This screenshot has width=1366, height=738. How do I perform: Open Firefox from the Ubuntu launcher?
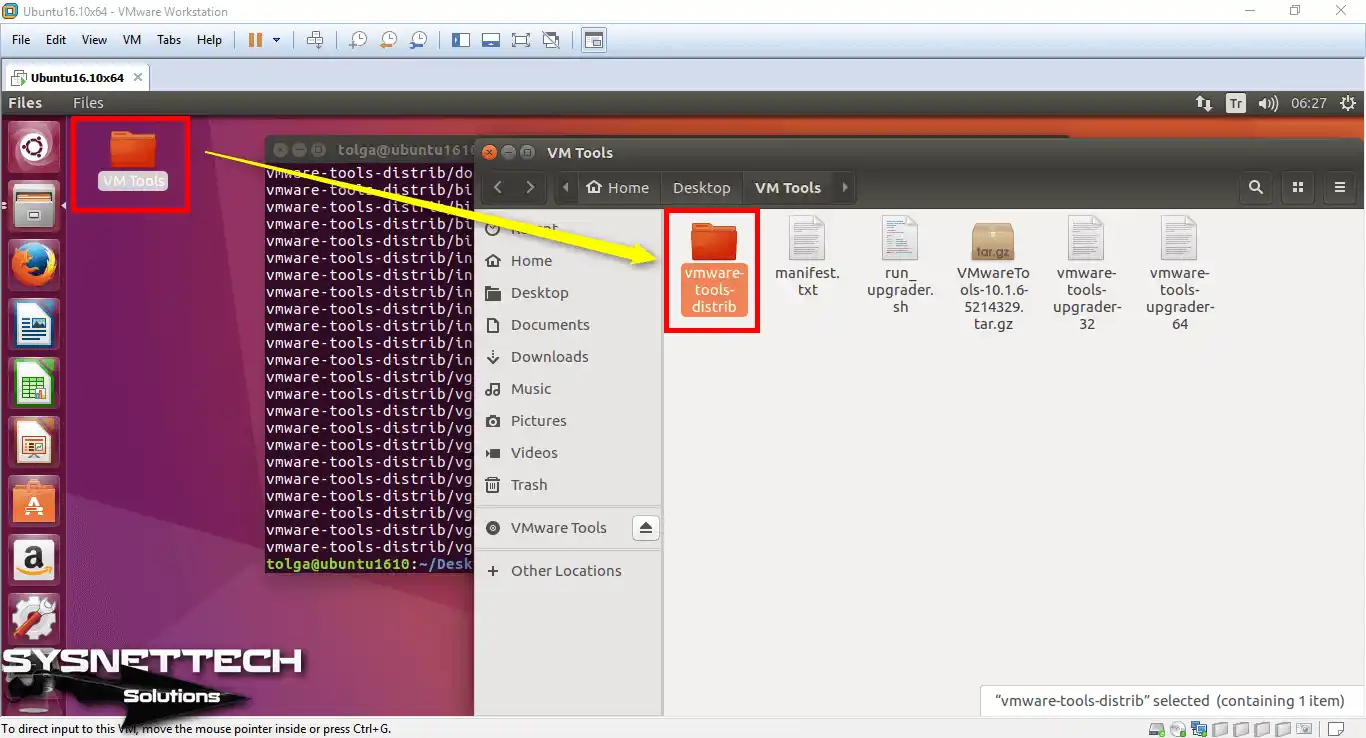[x=33, y=264]
